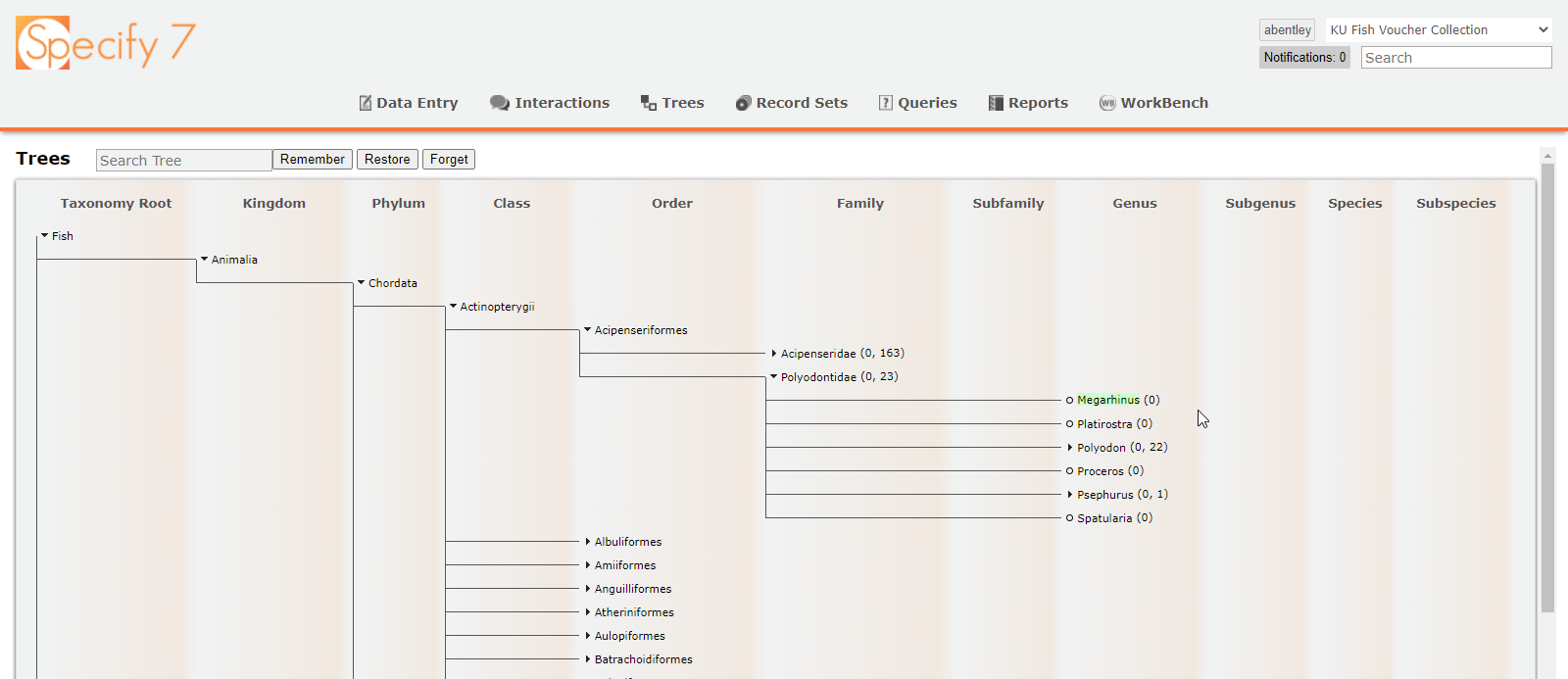1568x679 pixels.
Task: Click the Remember button
Action: tap(313, 160)
